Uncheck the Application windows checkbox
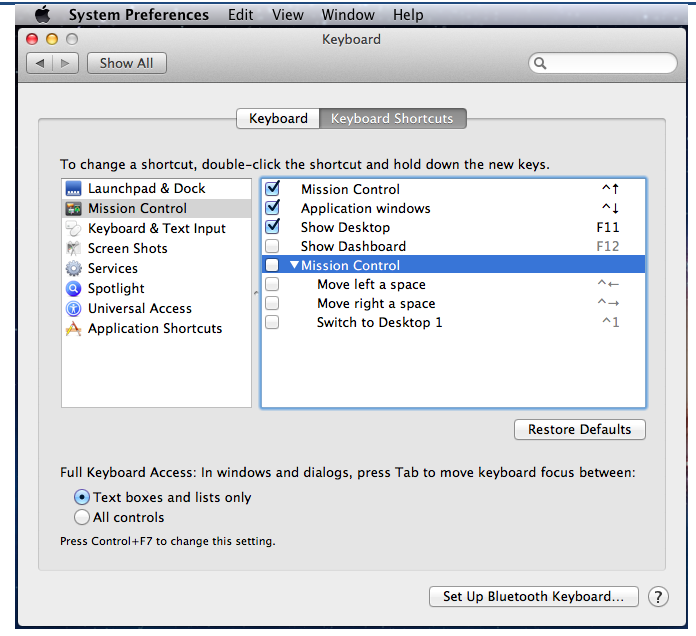 [272, 208]
